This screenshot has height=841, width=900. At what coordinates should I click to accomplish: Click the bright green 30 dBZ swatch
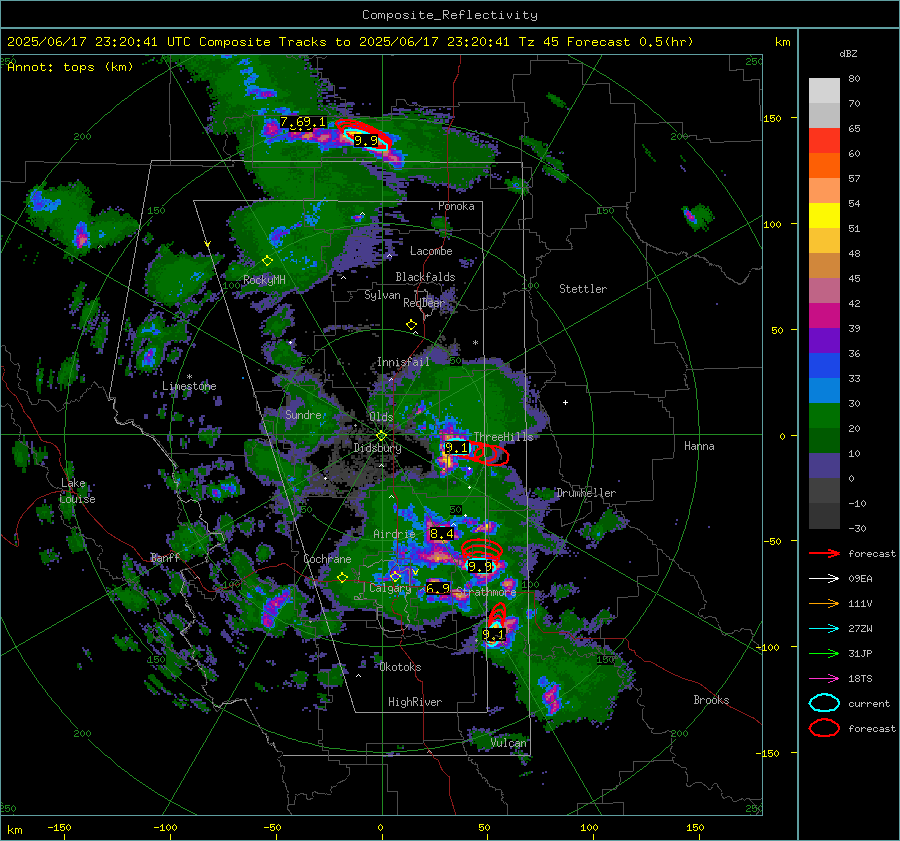click(x=824, y=415)
